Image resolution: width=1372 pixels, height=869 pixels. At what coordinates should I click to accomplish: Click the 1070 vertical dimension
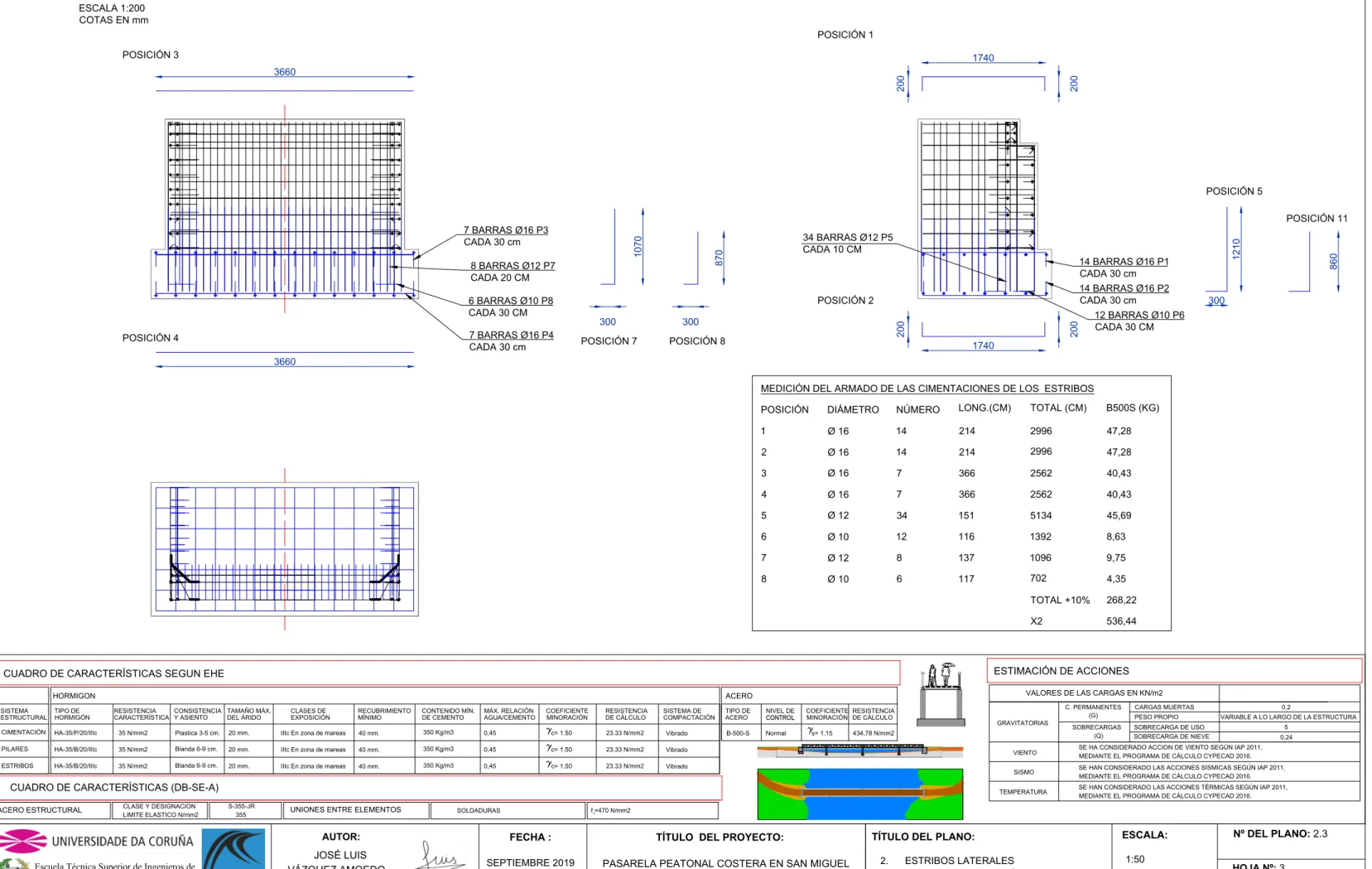click(638, 246)
